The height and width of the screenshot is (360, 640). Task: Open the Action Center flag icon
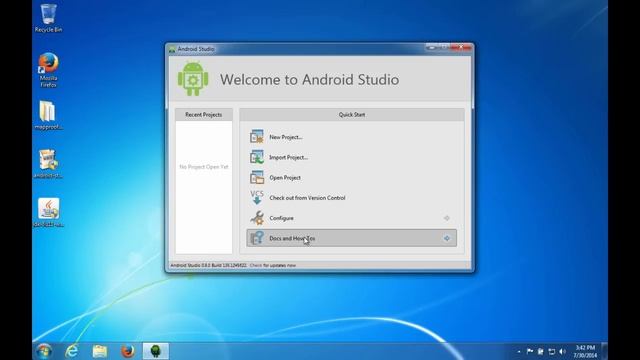(530, 351)
